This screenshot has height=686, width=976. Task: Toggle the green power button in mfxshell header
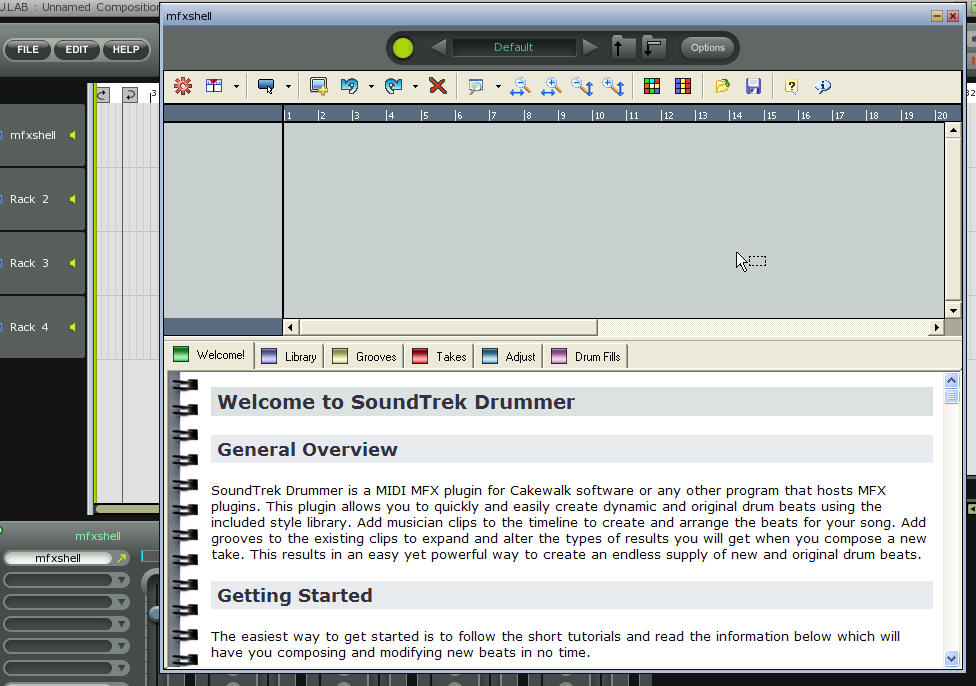(403, 48)
